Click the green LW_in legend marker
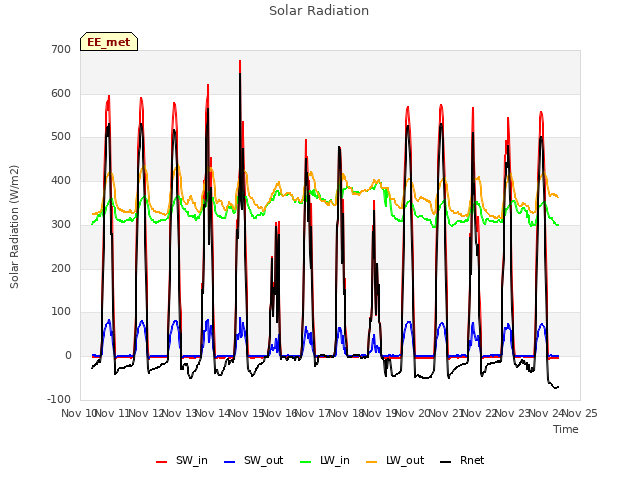Image resolution: width=640 pixels, height=480 pixels. tap(306, 462)
